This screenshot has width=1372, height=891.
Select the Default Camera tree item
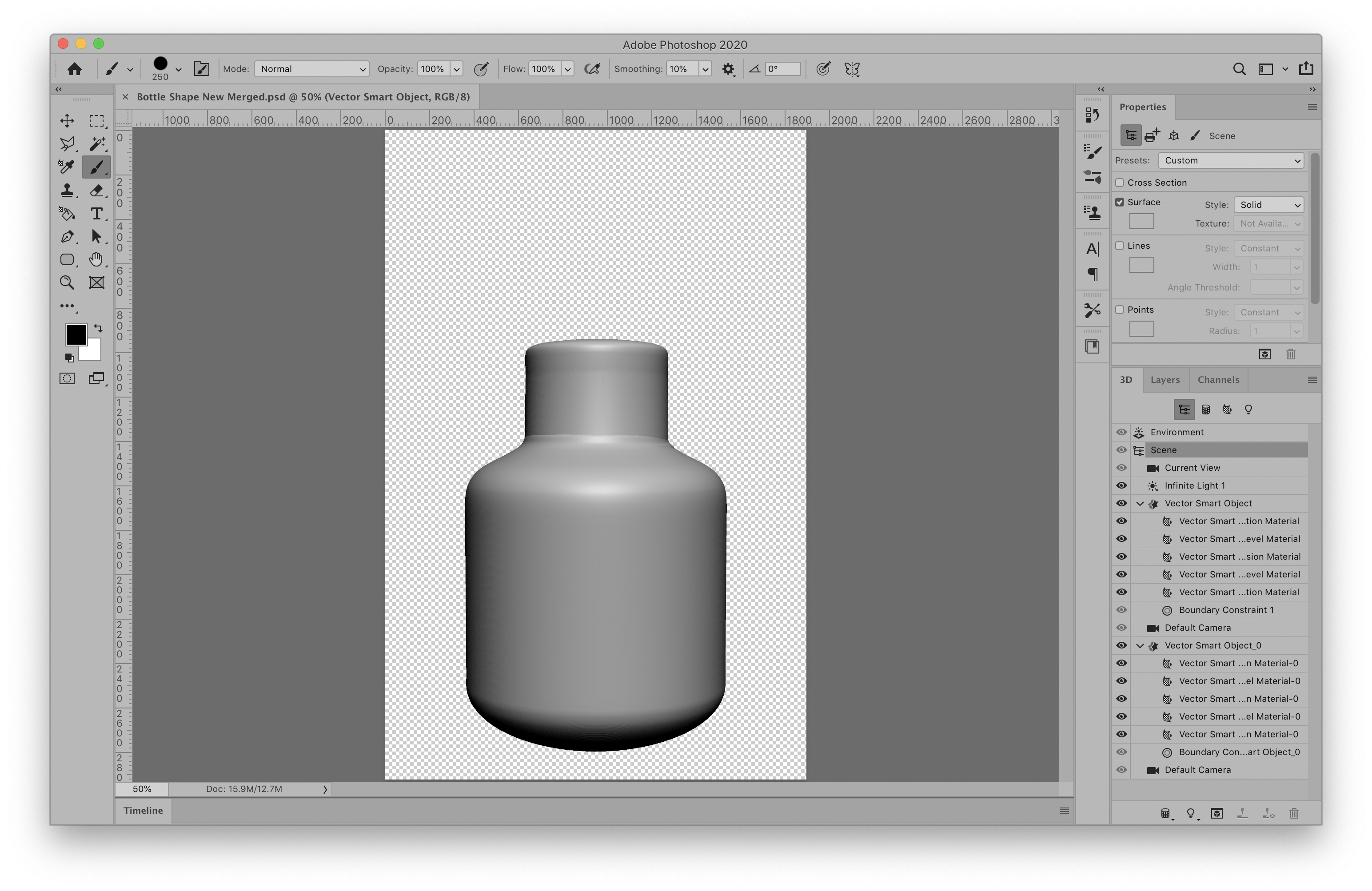click(1197, 628)
